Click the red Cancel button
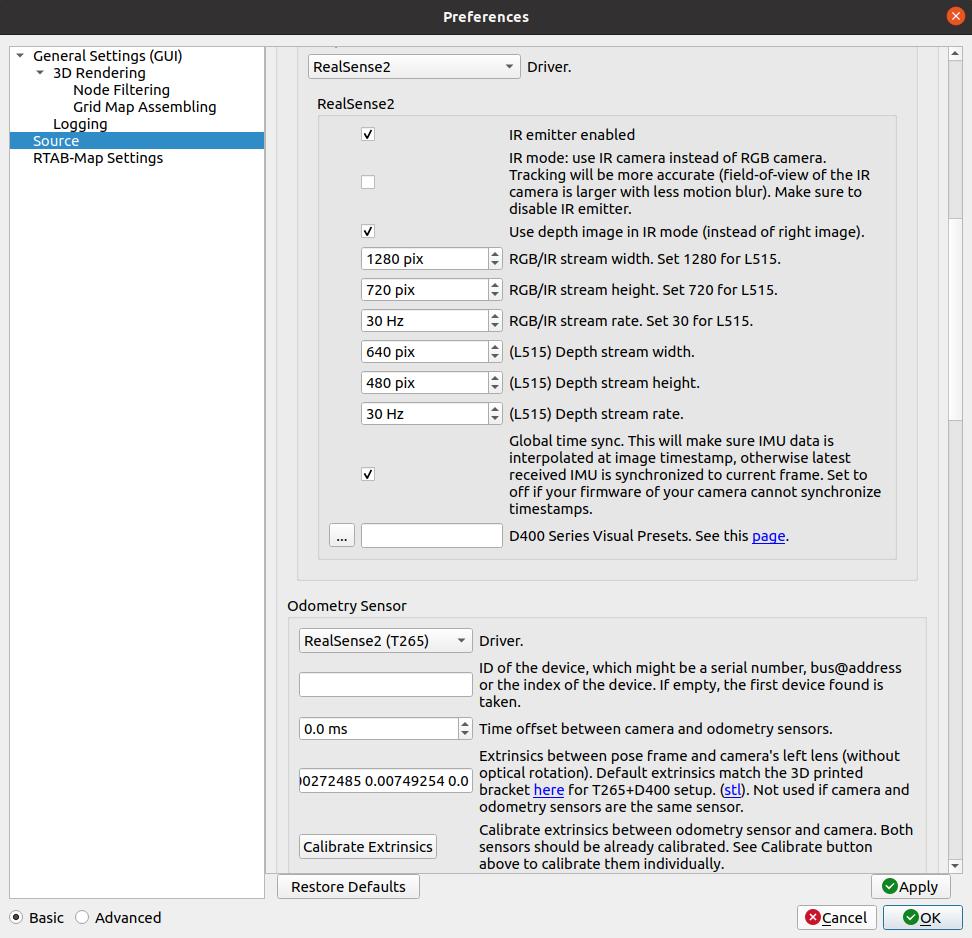The width and height of the screenshot is (972, 938). click(836, 917)
